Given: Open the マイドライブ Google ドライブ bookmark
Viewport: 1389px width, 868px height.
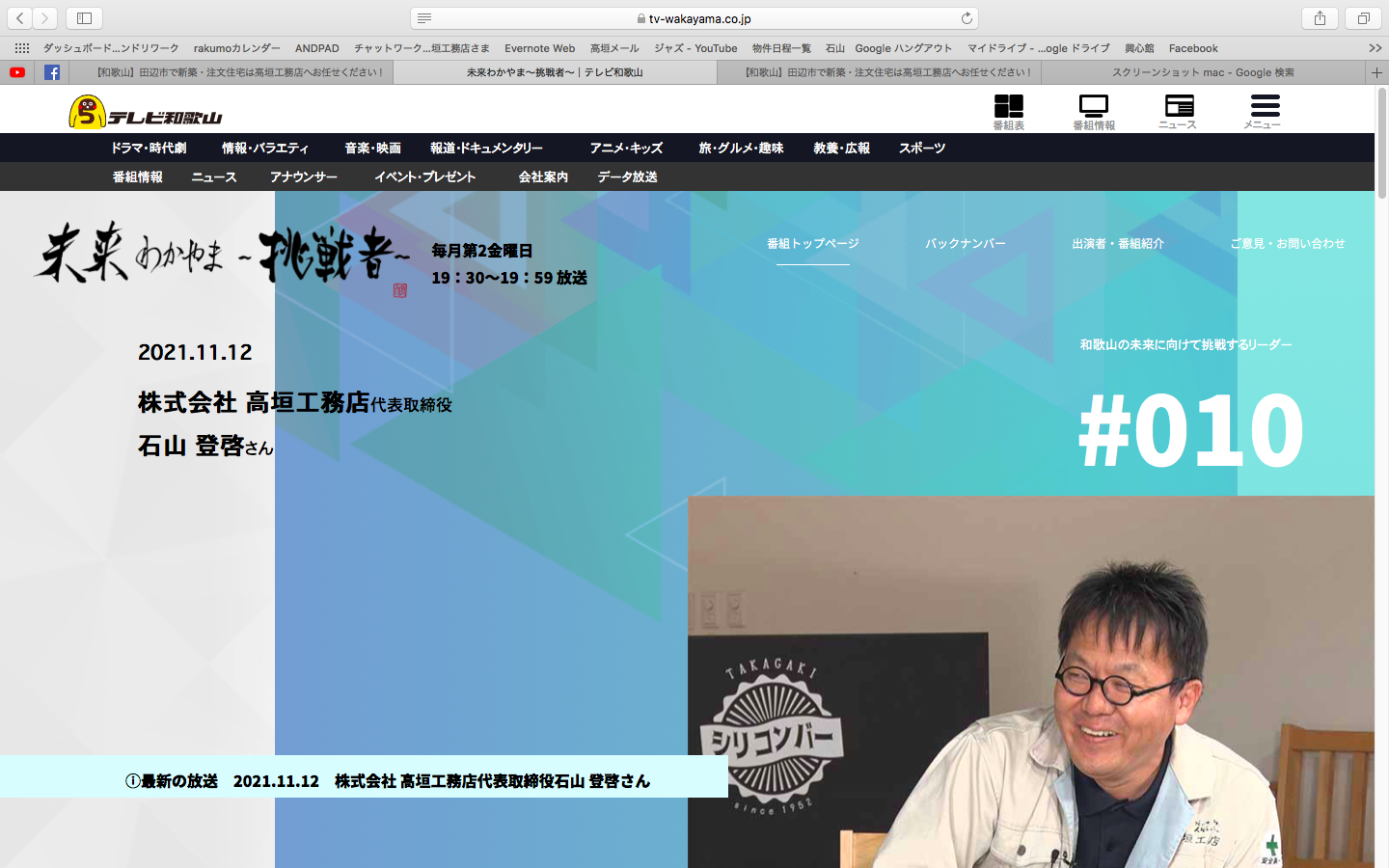Looking at the screenshot, I should pyautogui.click(x=1039, y=48).
